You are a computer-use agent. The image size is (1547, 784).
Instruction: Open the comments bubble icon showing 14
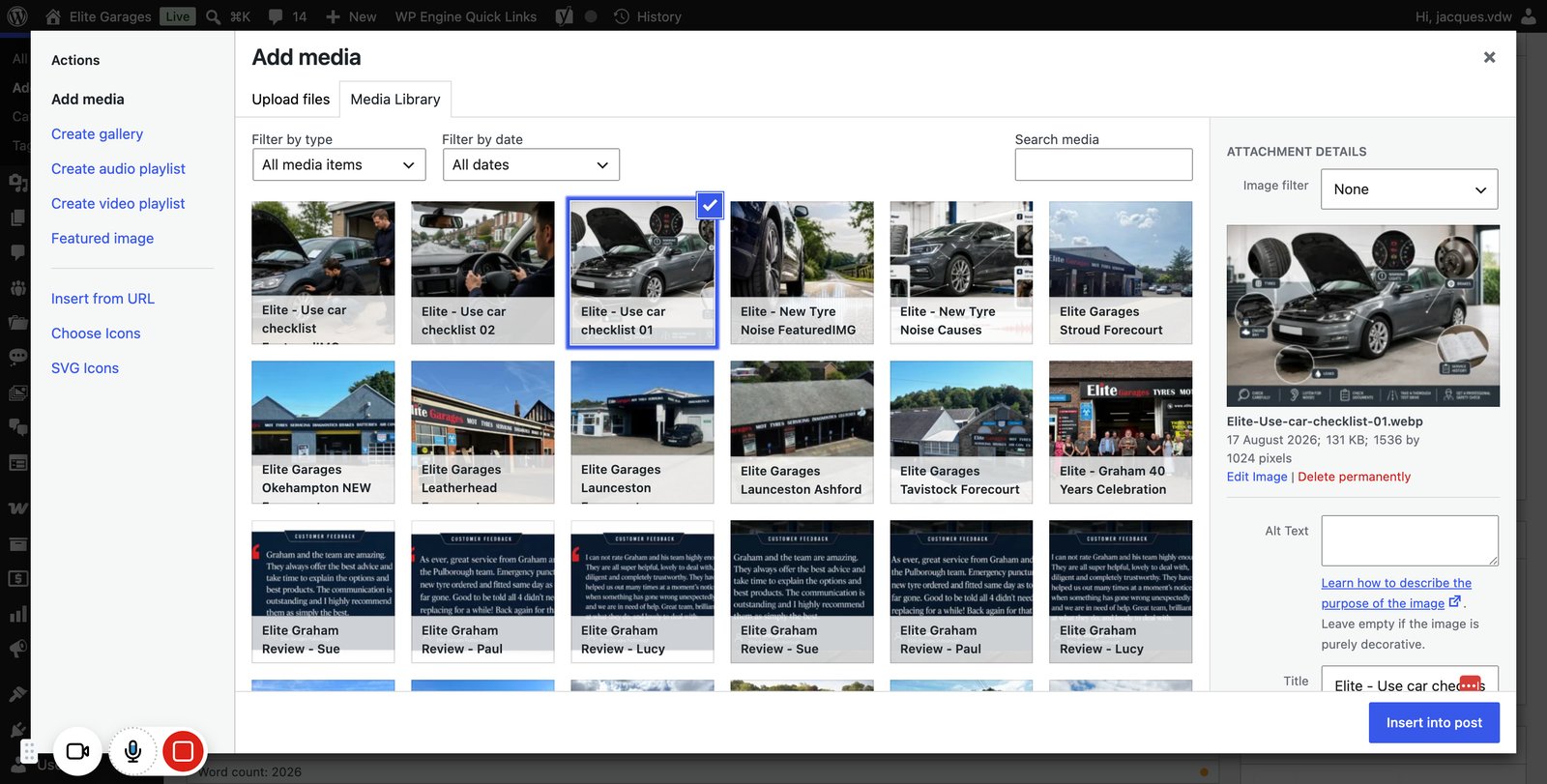[x=276, y=16]
